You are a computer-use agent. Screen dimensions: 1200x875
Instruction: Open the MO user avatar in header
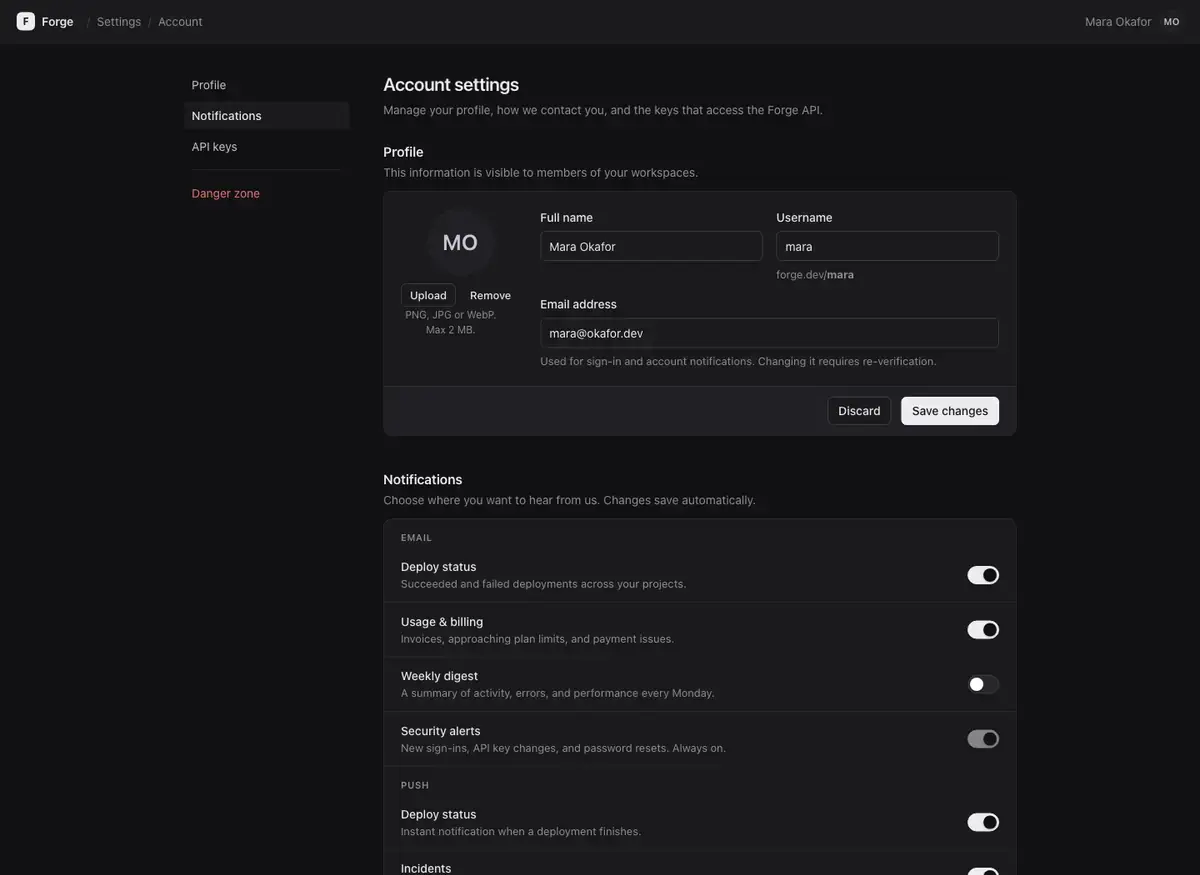(1172, 21)
